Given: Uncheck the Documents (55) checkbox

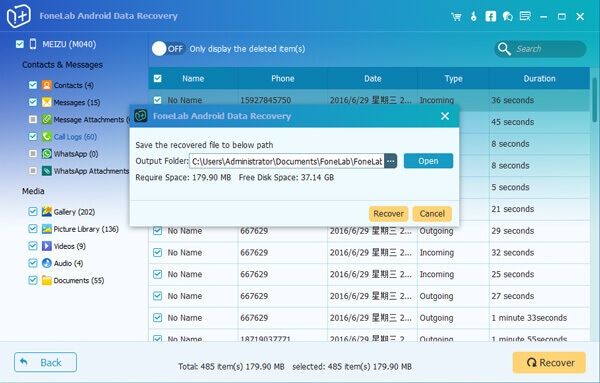Looking at the screenshot, I should pos(33,280).
